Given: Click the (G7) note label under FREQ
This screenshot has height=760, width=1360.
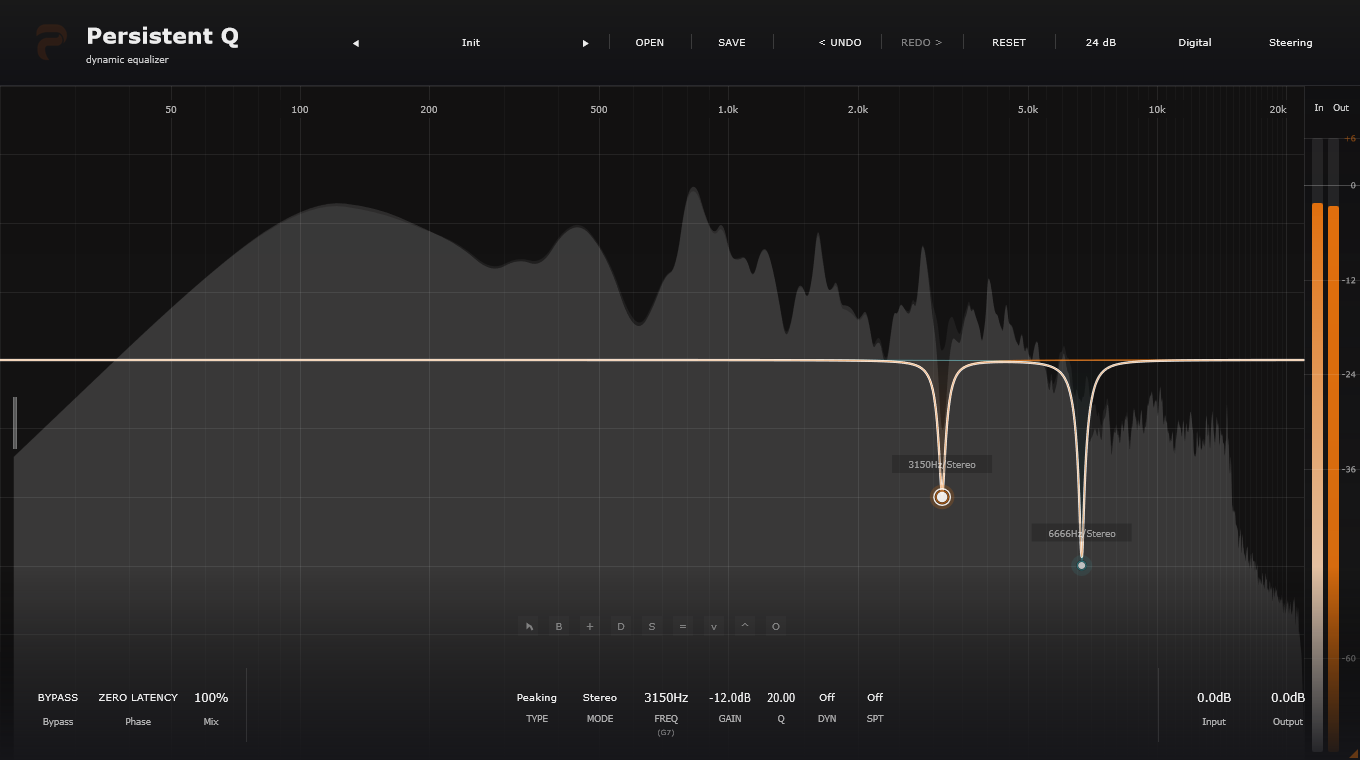Looking at the screenshot, I should pyautogui.click(x=666, y=733).
